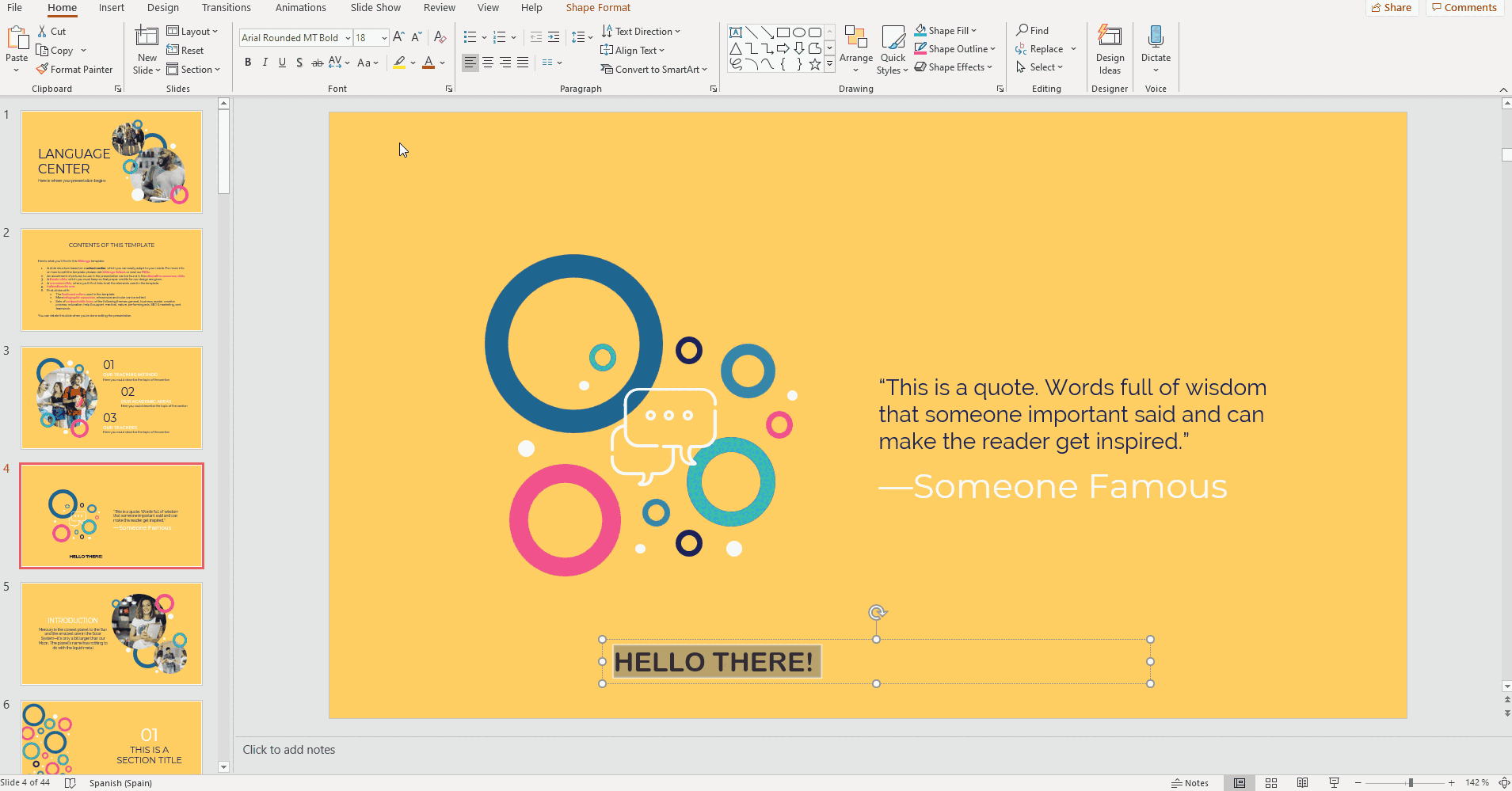Click the Share button
This screenshot has width=1512, height=791.
[x=1391, y=8]
